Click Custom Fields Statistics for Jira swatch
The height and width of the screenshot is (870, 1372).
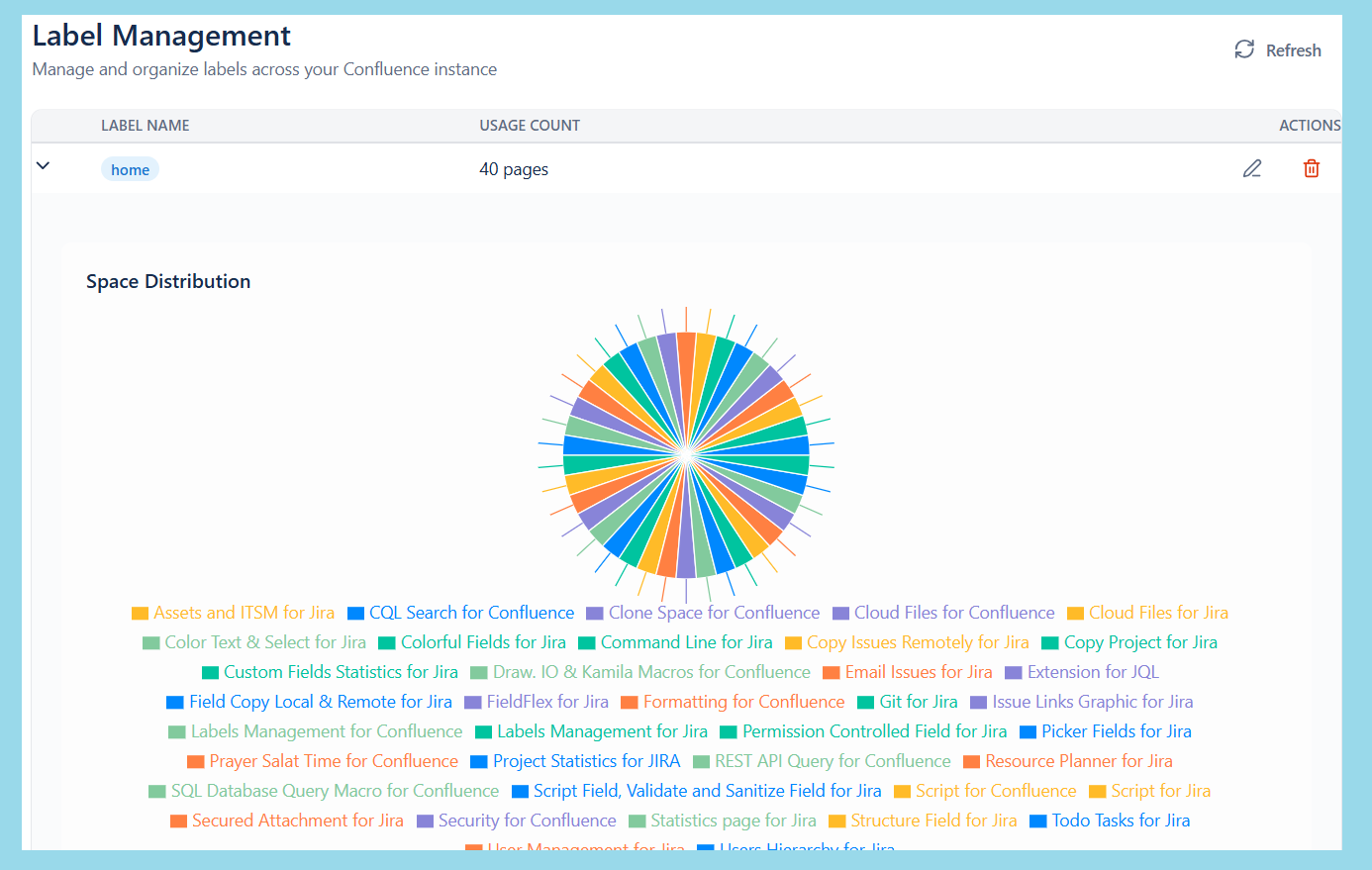(210, 673)
